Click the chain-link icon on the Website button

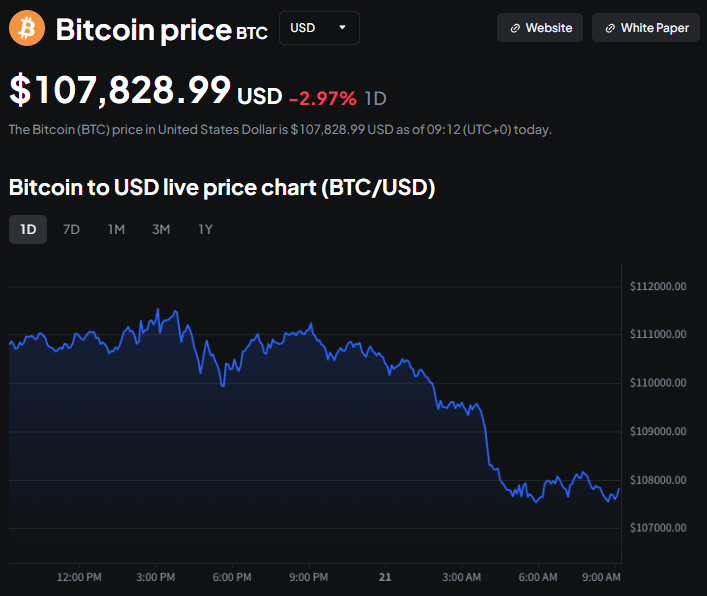tap(515, 28)
